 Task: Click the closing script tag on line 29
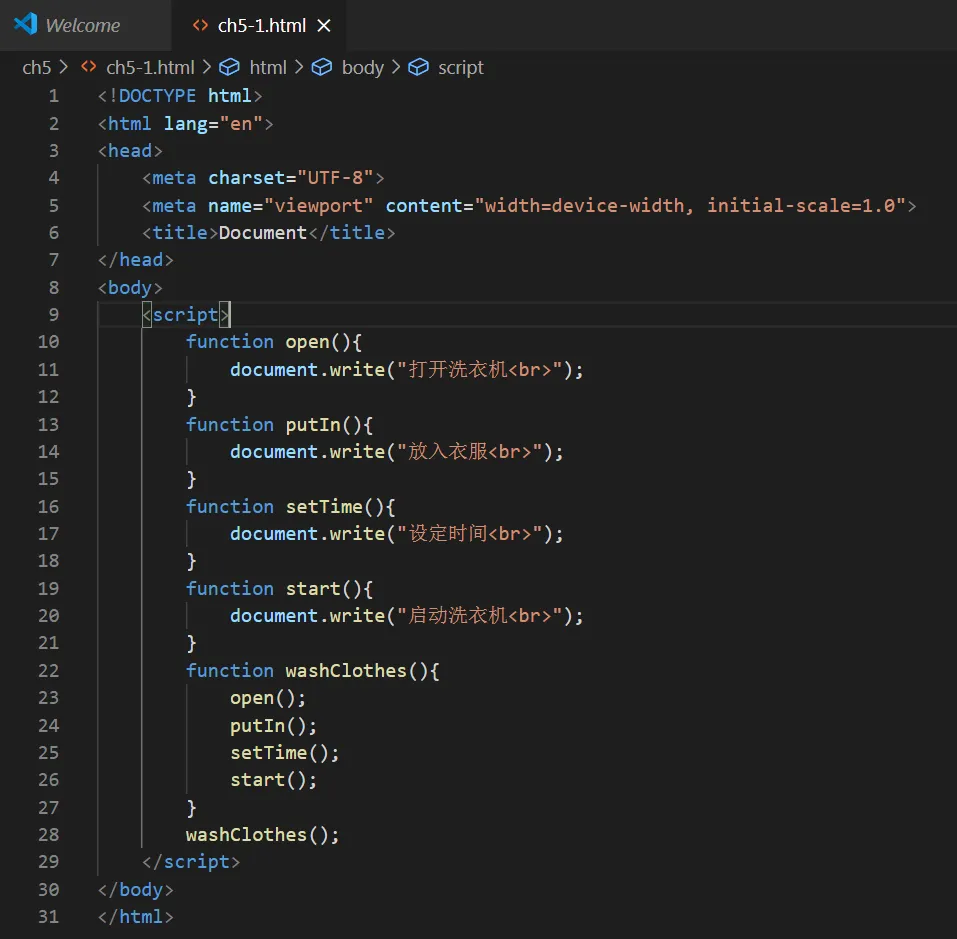tap(191, 862)
